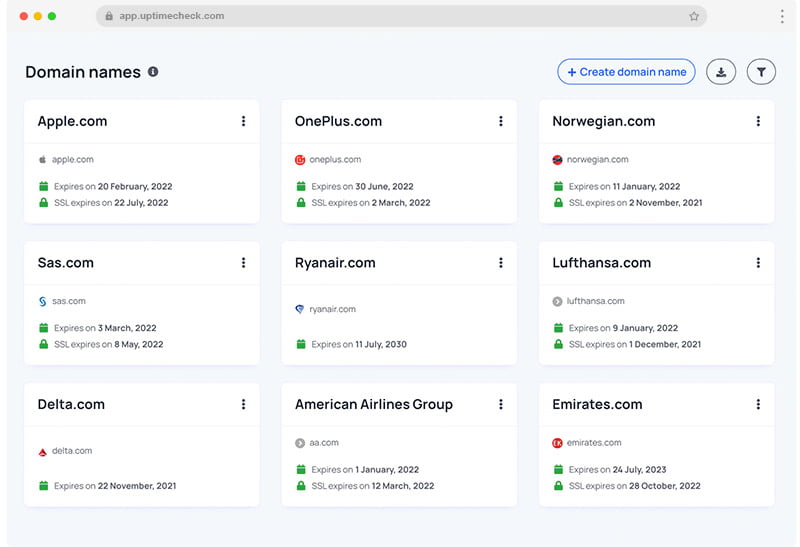This screenshot has height=547, width=800.
Task: Click the calendar icon on Emirates.com card
Action: tap(559, 469)
